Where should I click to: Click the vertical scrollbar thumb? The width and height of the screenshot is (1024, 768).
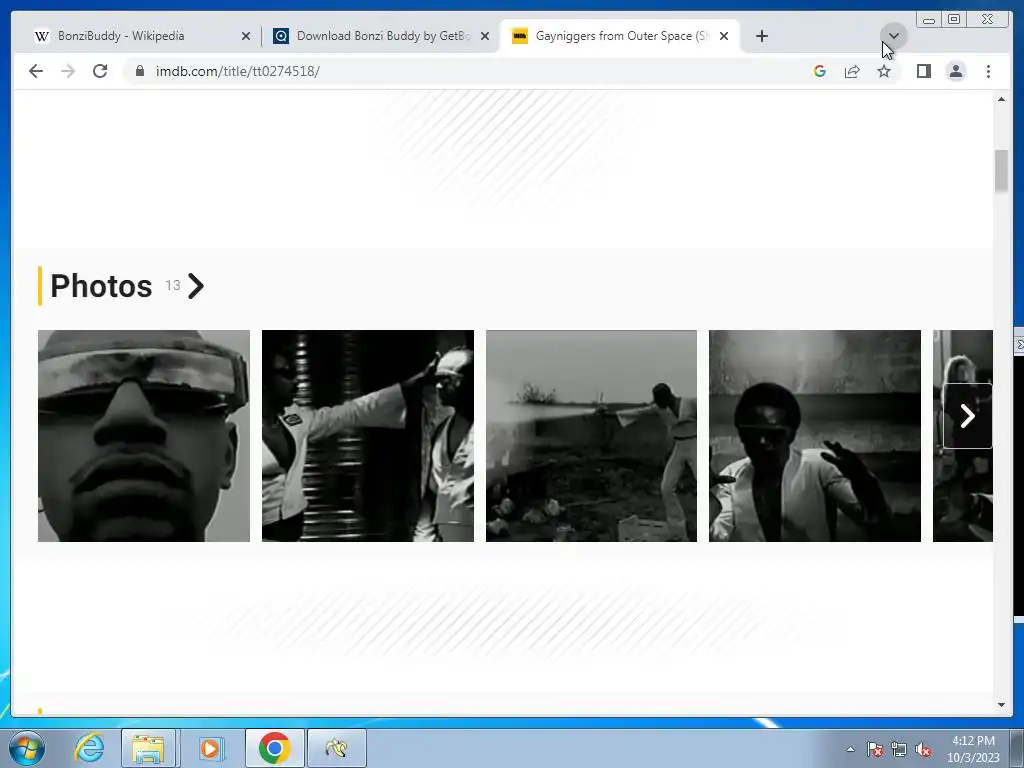[1001, 171]
